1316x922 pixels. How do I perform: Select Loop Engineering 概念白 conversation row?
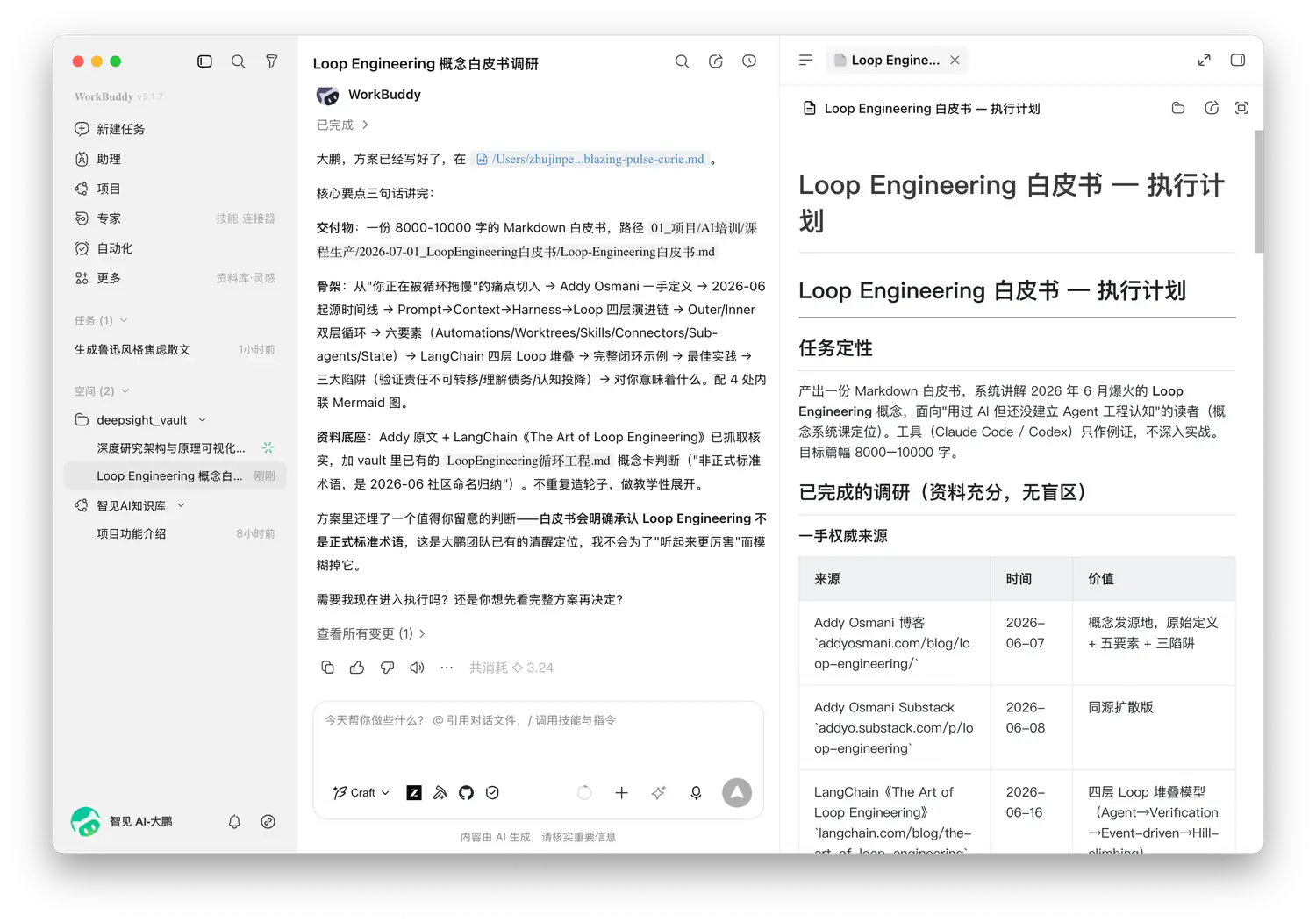pyautogui.click(x=175, y=475)
